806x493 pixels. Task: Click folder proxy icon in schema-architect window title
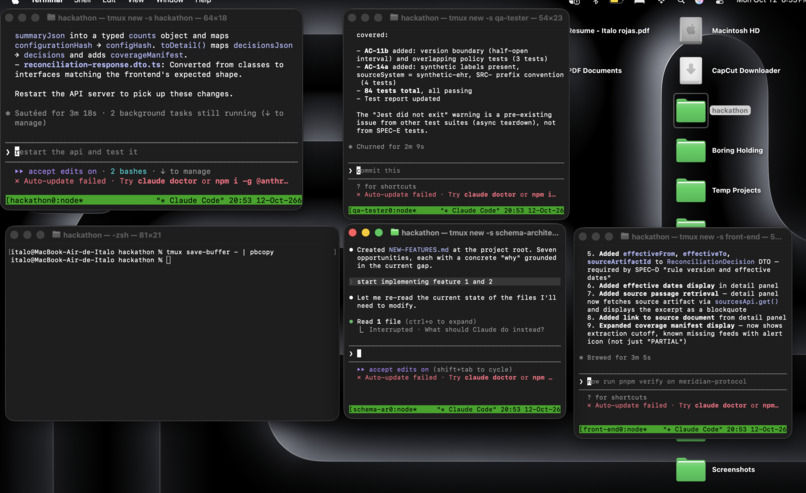tap(395, 232)
